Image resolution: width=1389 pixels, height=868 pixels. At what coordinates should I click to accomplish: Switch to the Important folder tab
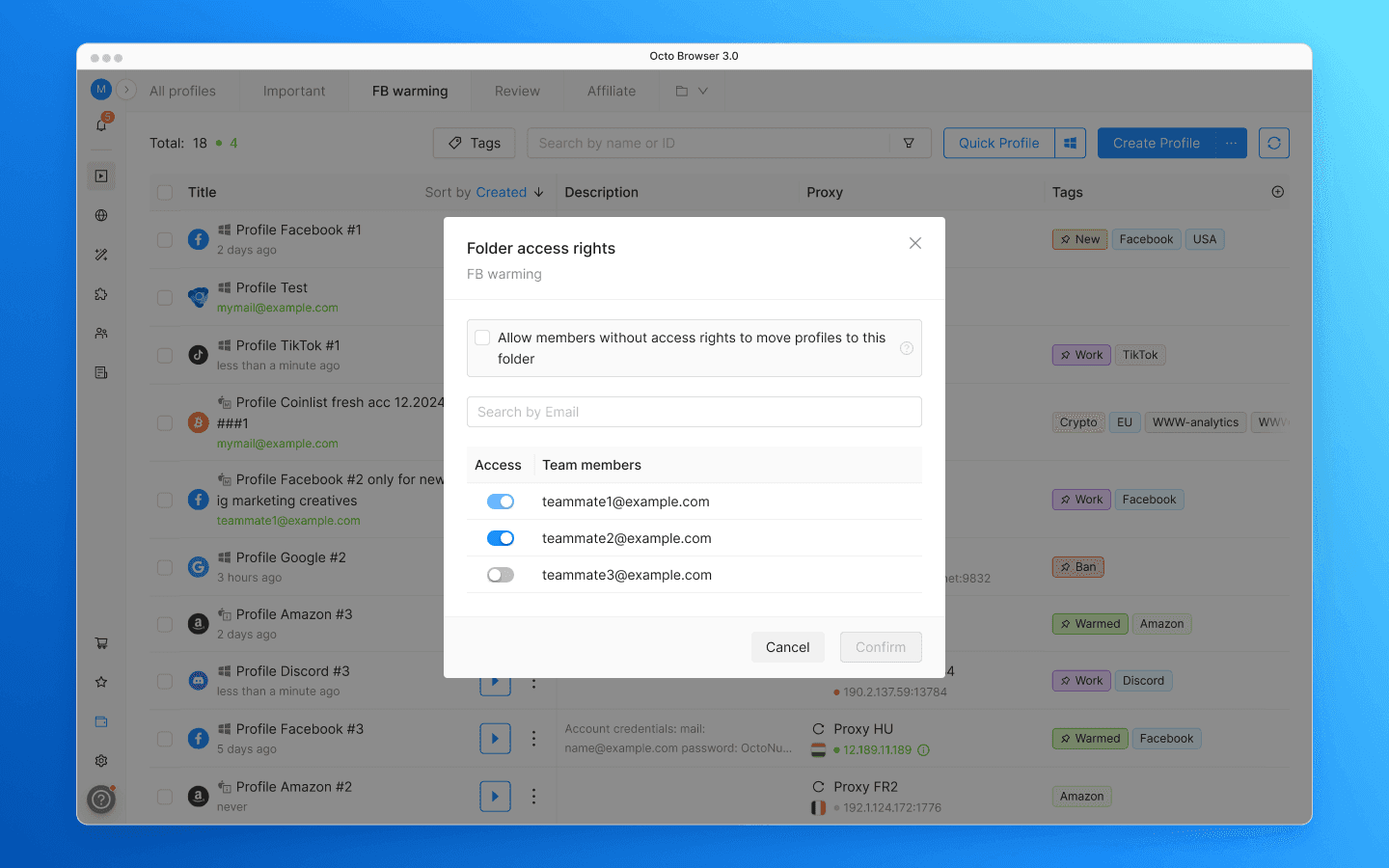294,91
